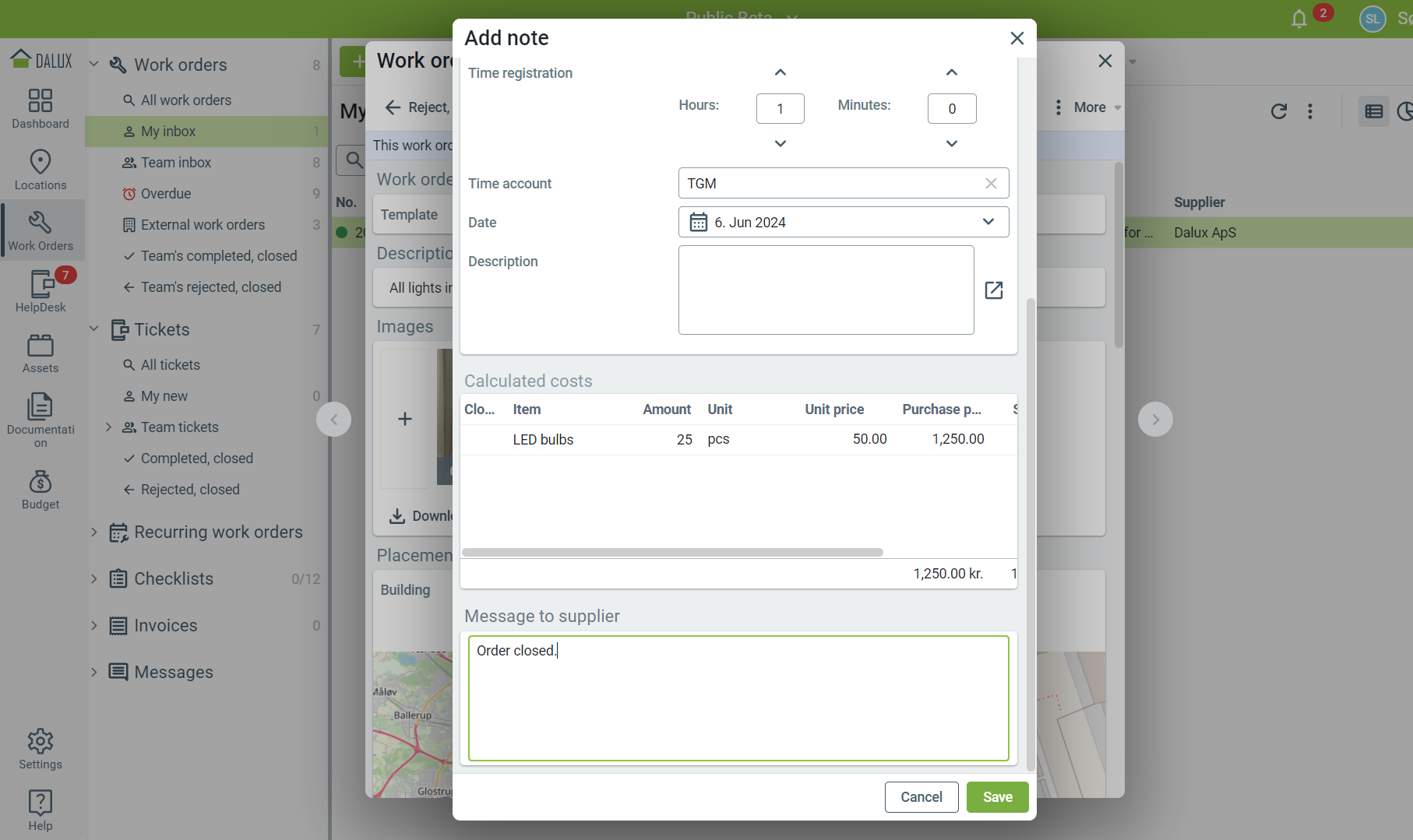Increase hours with the up arrow

[780, 72]
